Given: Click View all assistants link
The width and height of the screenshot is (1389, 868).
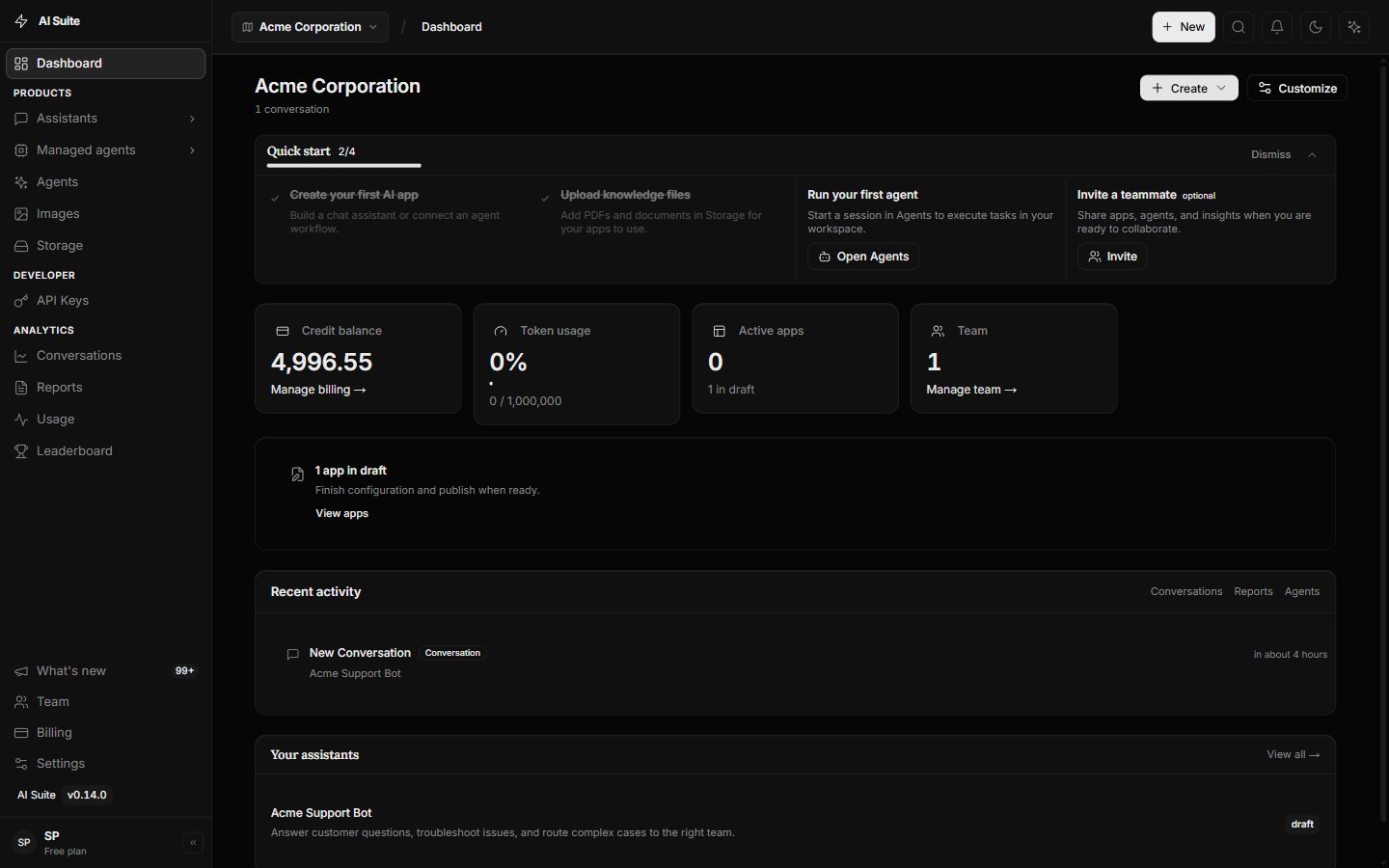Looking at the screenshot, I should tap(1293, 754).
